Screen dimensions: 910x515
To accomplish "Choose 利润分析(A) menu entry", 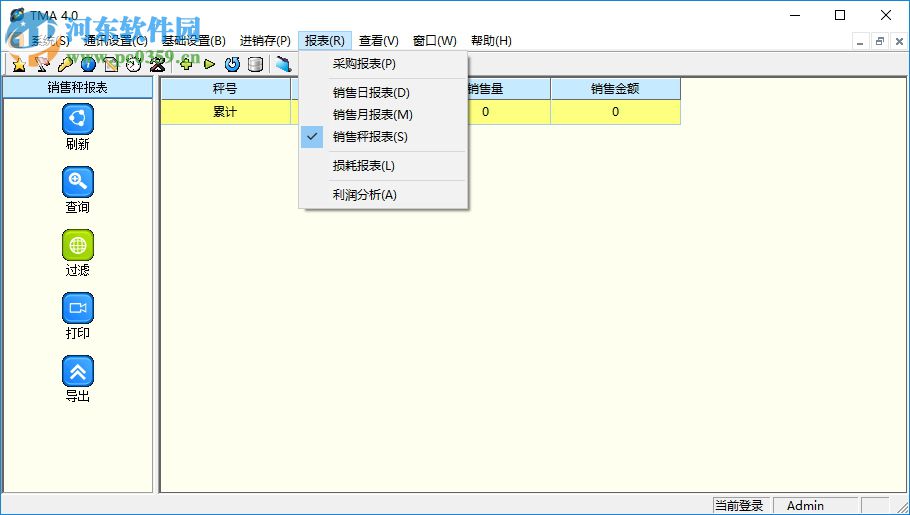I will (384, 195).
